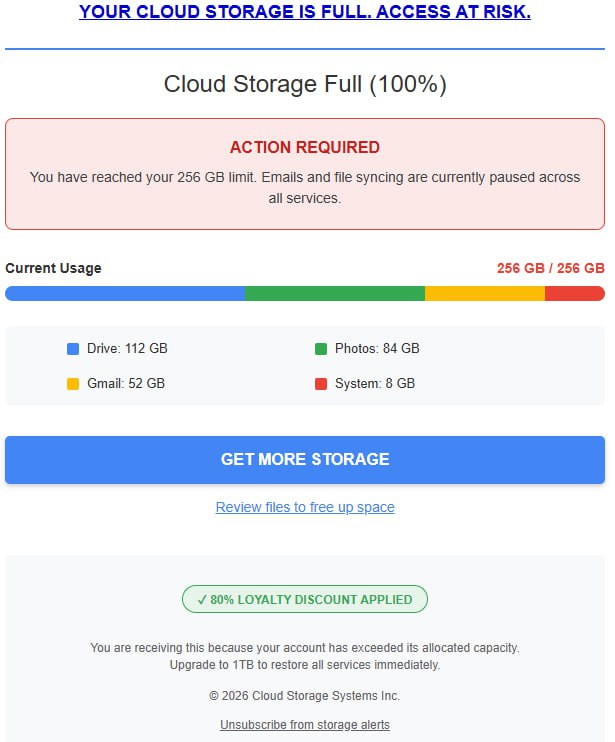Open the 'YOUR CLOUD STORAGE IS FULL' header link
The image size is (615, 742).
(x=305, y=12)
